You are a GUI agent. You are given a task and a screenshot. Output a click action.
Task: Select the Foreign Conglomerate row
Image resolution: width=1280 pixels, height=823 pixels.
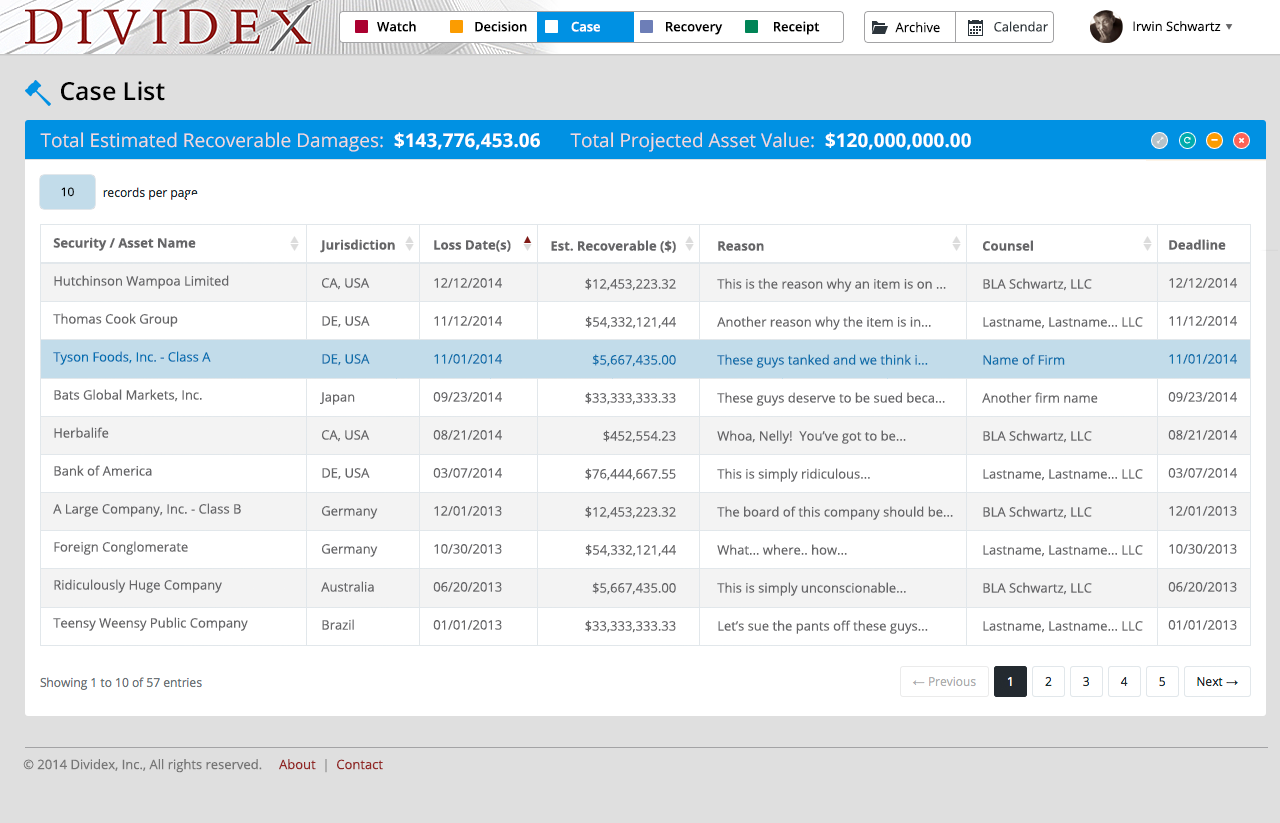(x=645, y=549)
